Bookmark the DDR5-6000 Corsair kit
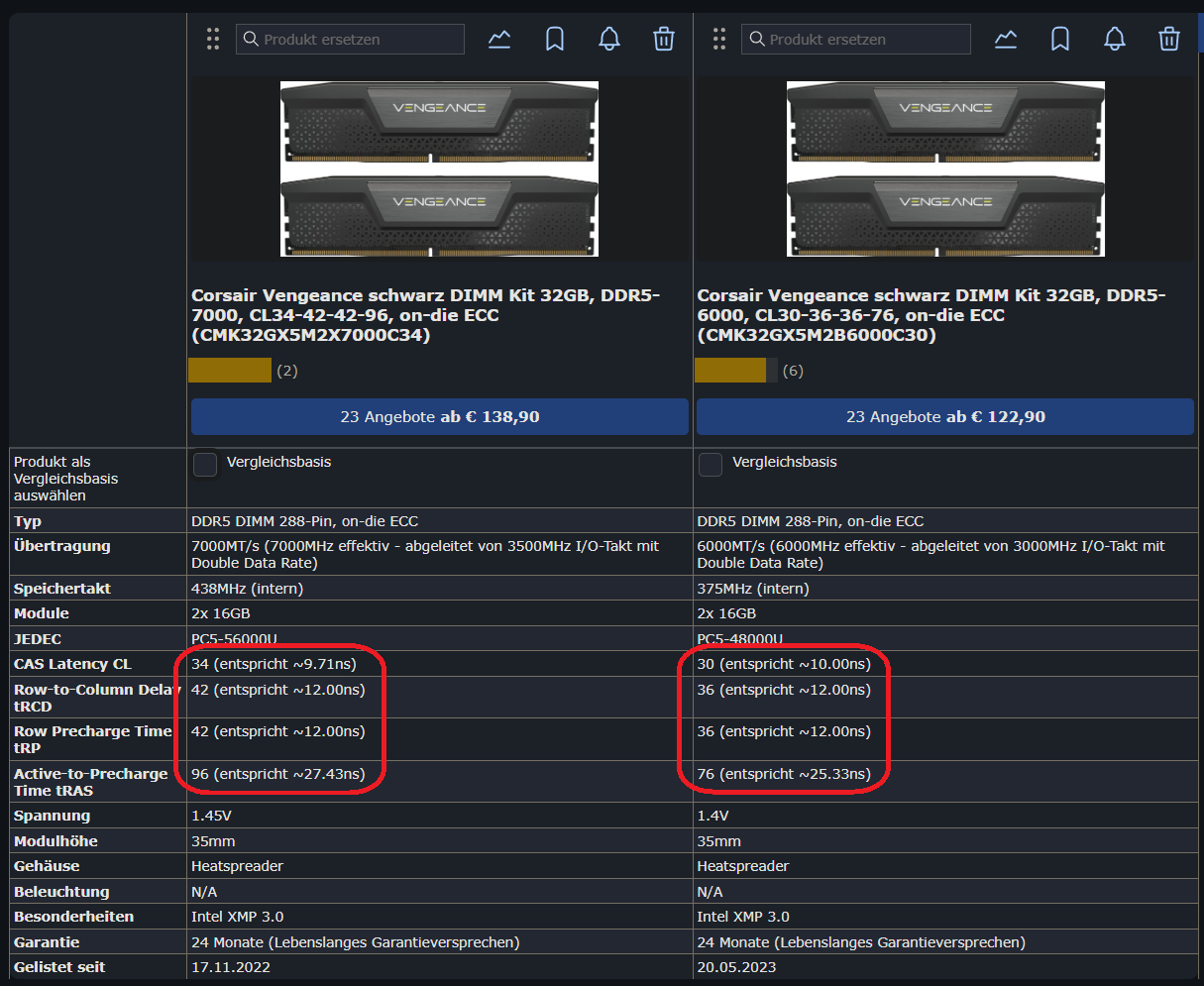 click(1060, 40)
